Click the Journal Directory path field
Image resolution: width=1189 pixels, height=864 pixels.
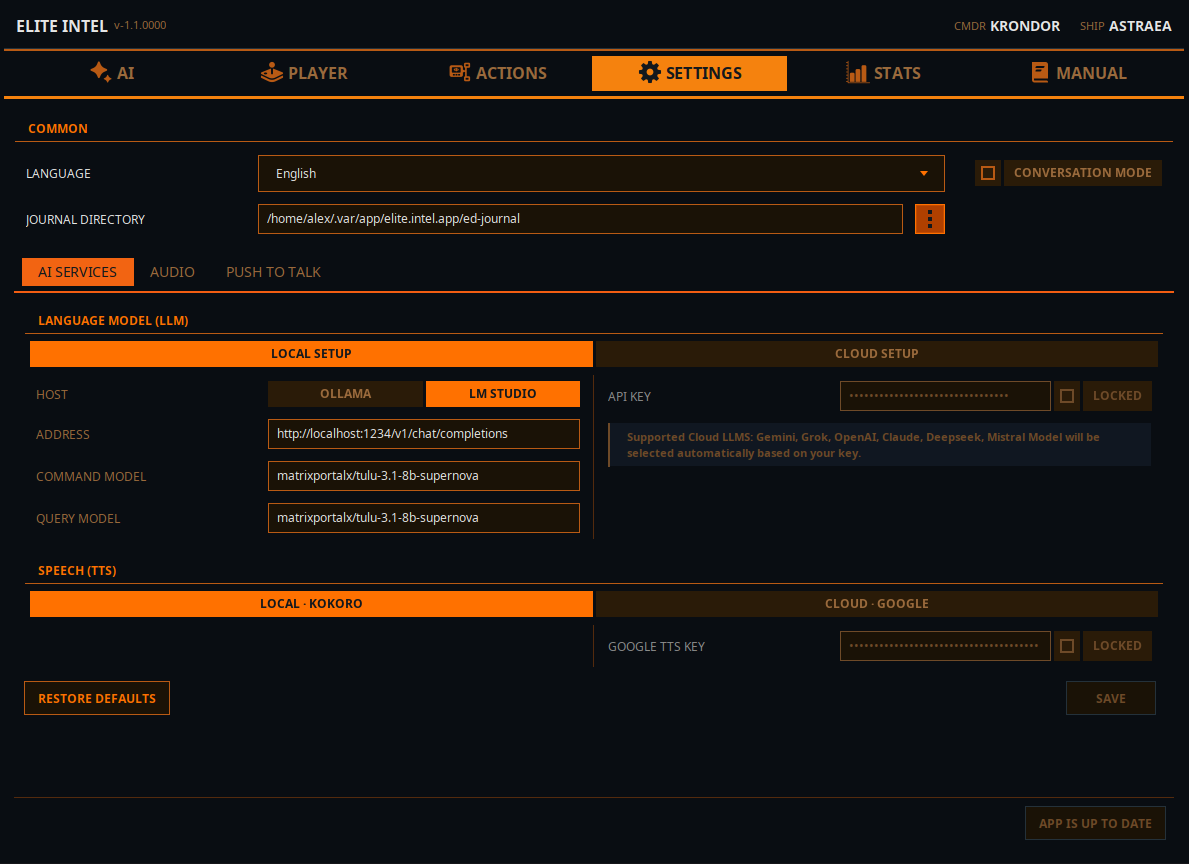(580, 219)
